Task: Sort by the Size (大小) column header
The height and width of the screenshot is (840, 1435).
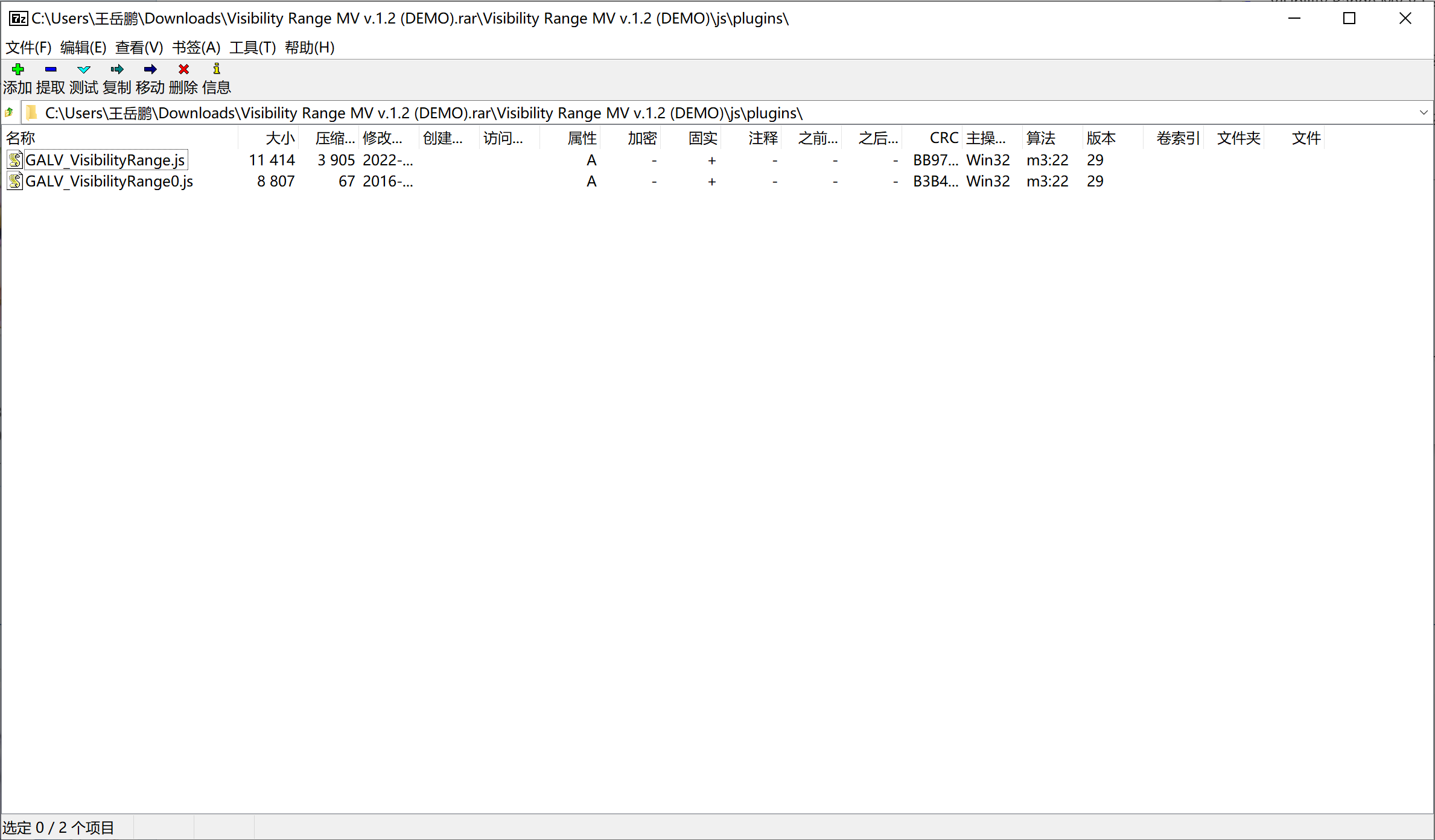Action: (269, 138)
